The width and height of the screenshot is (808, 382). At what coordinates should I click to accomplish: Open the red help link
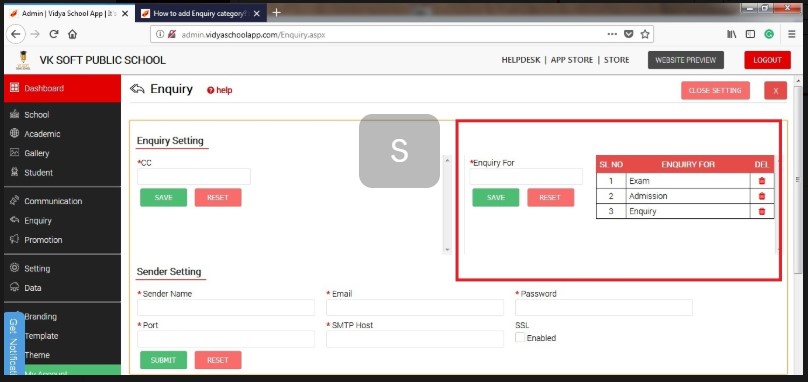click(220, 90)
